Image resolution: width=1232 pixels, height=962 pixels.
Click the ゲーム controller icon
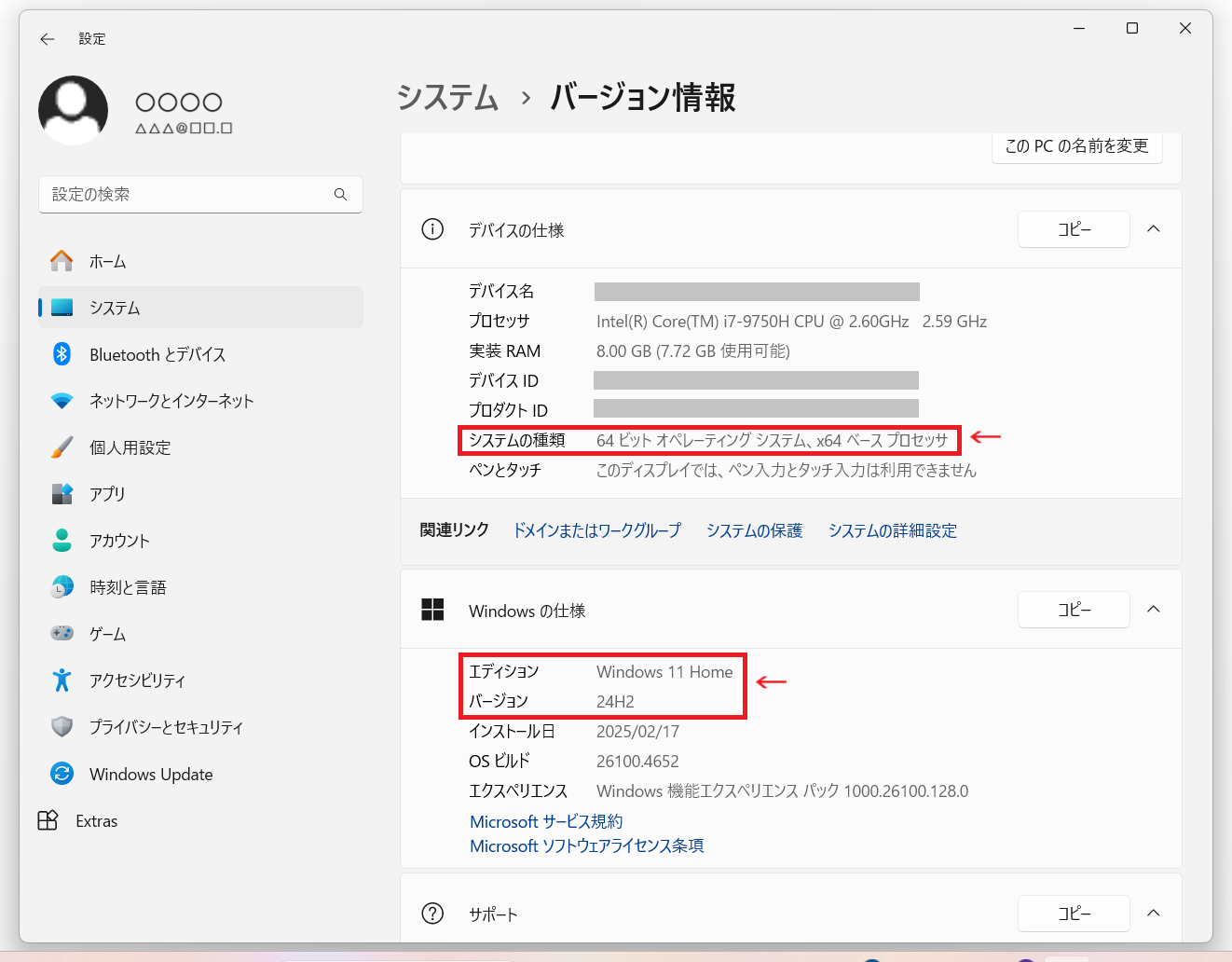pyautogui.click(x=62, y=633)
